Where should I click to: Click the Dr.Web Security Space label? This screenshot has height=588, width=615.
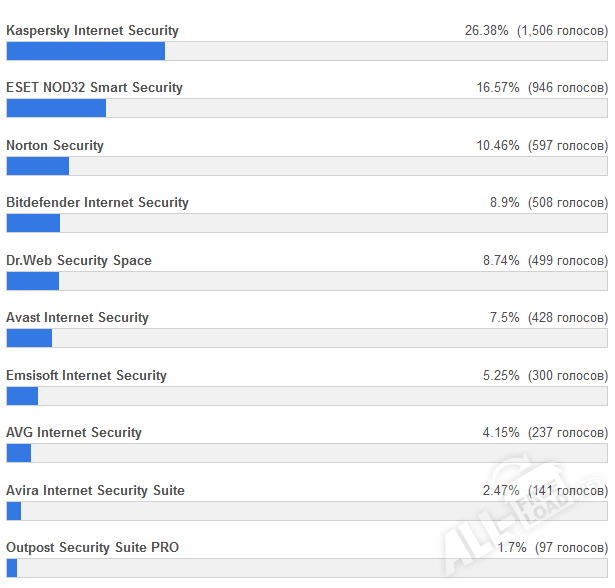79,260
